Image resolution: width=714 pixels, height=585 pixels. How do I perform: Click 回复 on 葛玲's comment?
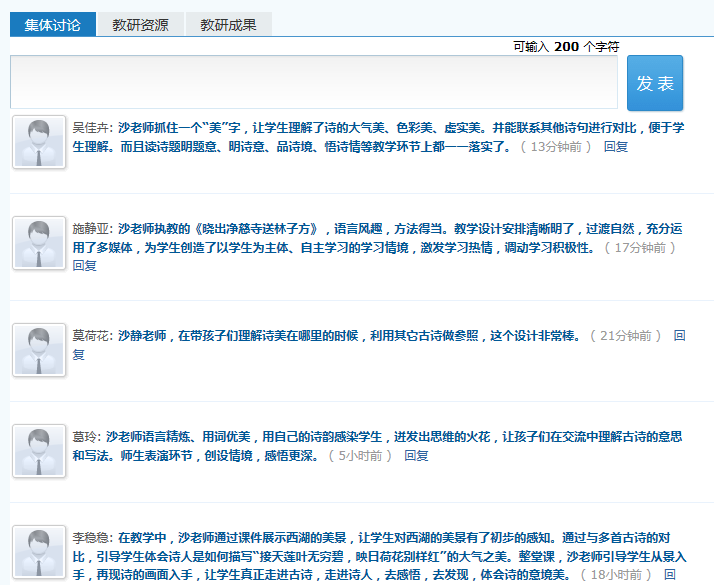416,456
